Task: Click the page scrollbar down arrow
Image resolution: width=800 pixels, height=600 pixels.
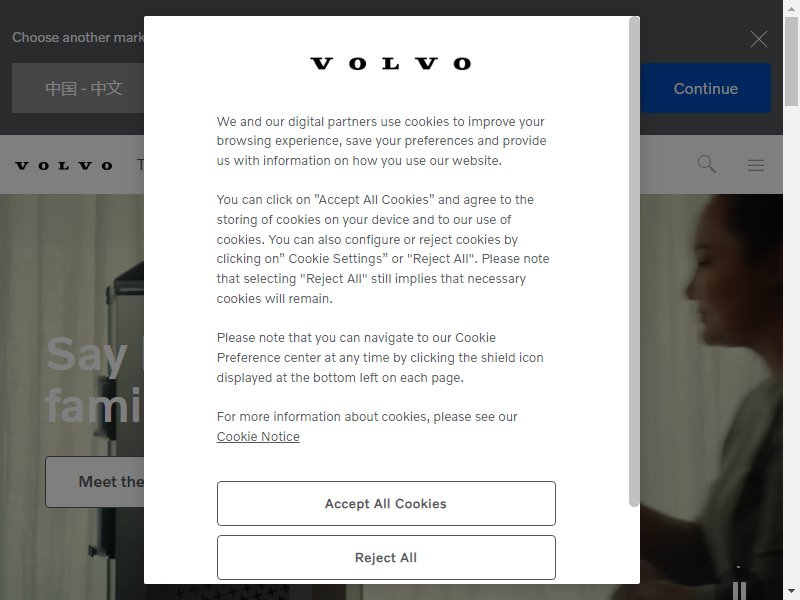Action: tap(791, 591)
